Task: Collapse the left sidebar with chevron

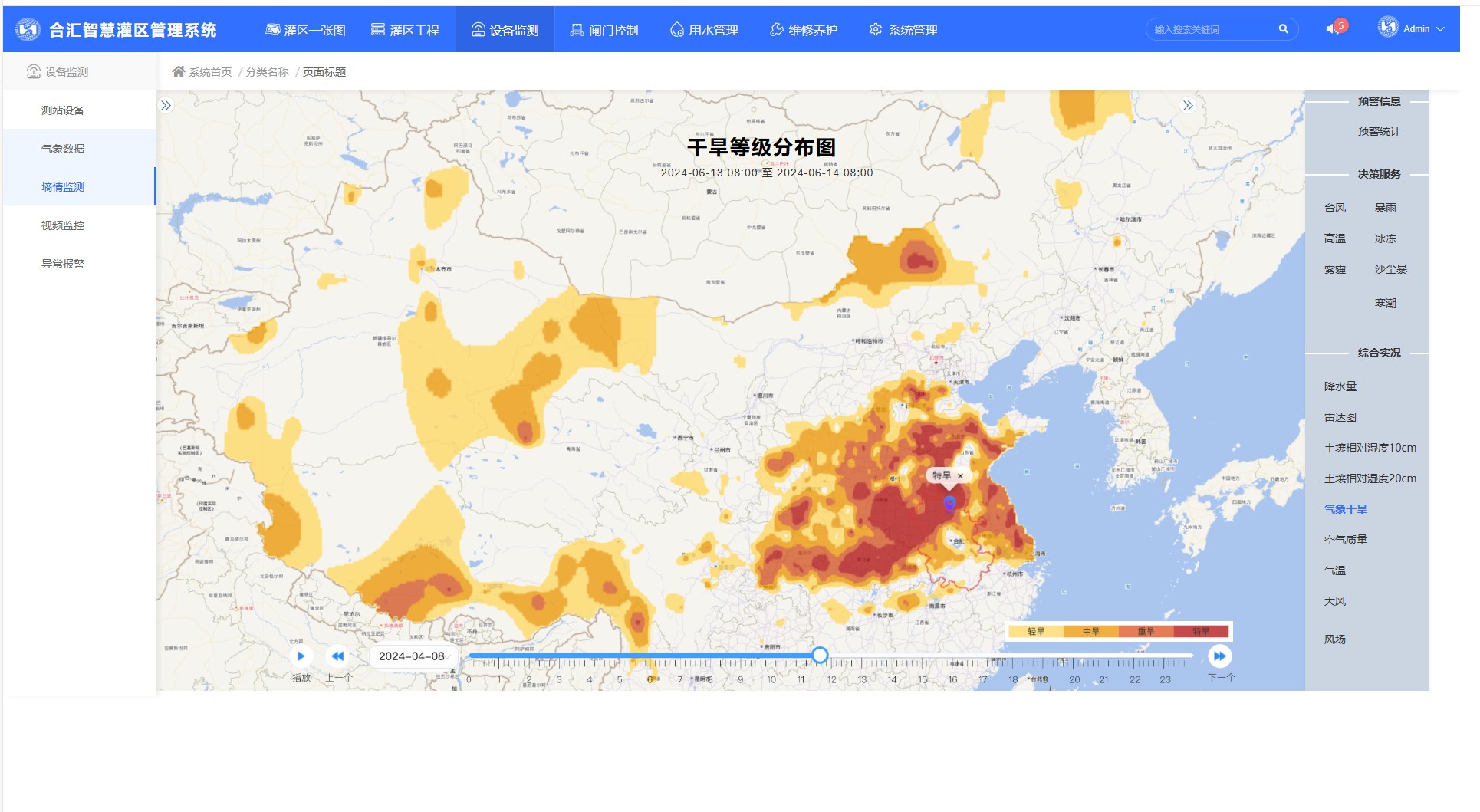Action: point(166,106)
